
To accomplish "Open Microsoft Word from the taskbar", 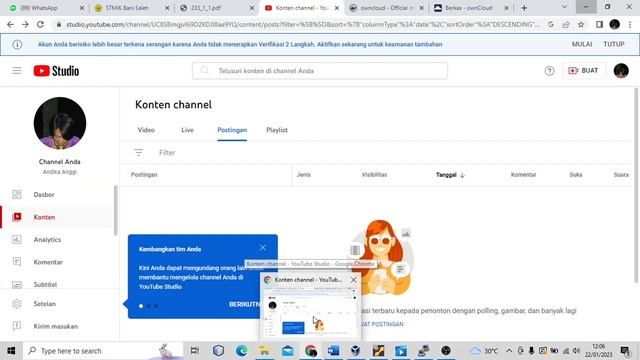I will click(x=333, y=351).
